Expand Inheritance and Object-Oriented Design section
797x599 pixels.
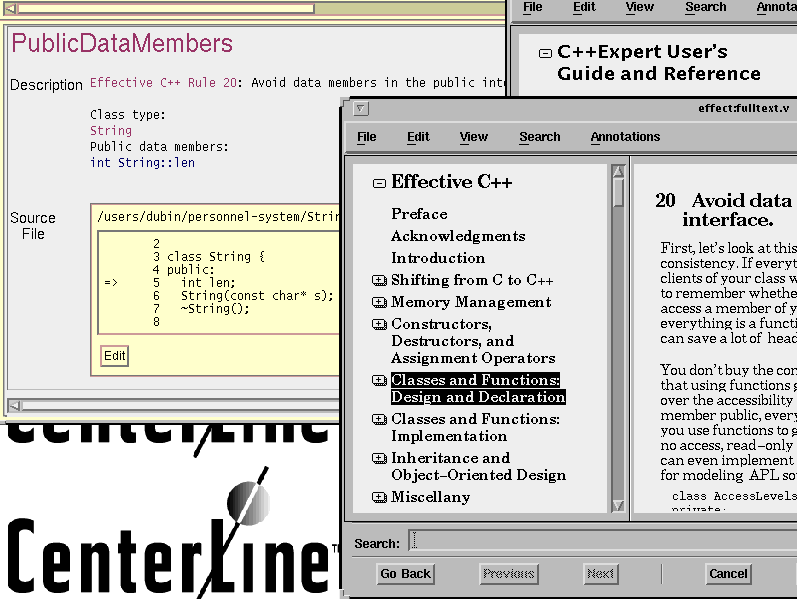coord(379,458)
